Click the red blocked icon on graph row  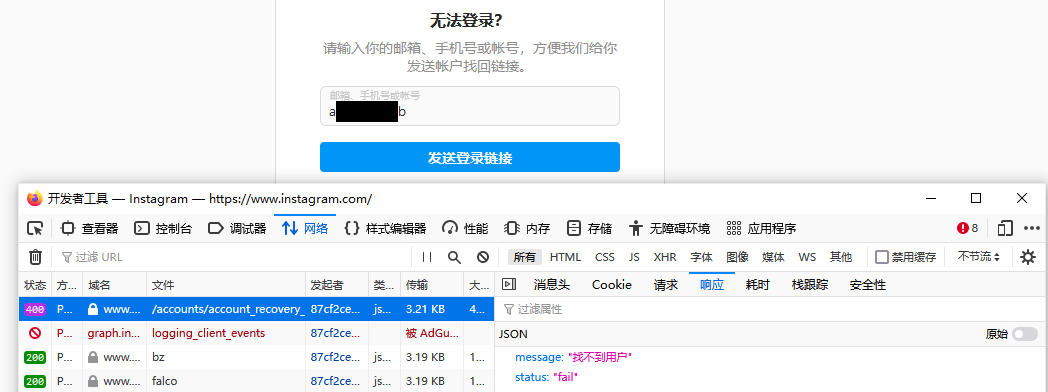tap(35, 333)
